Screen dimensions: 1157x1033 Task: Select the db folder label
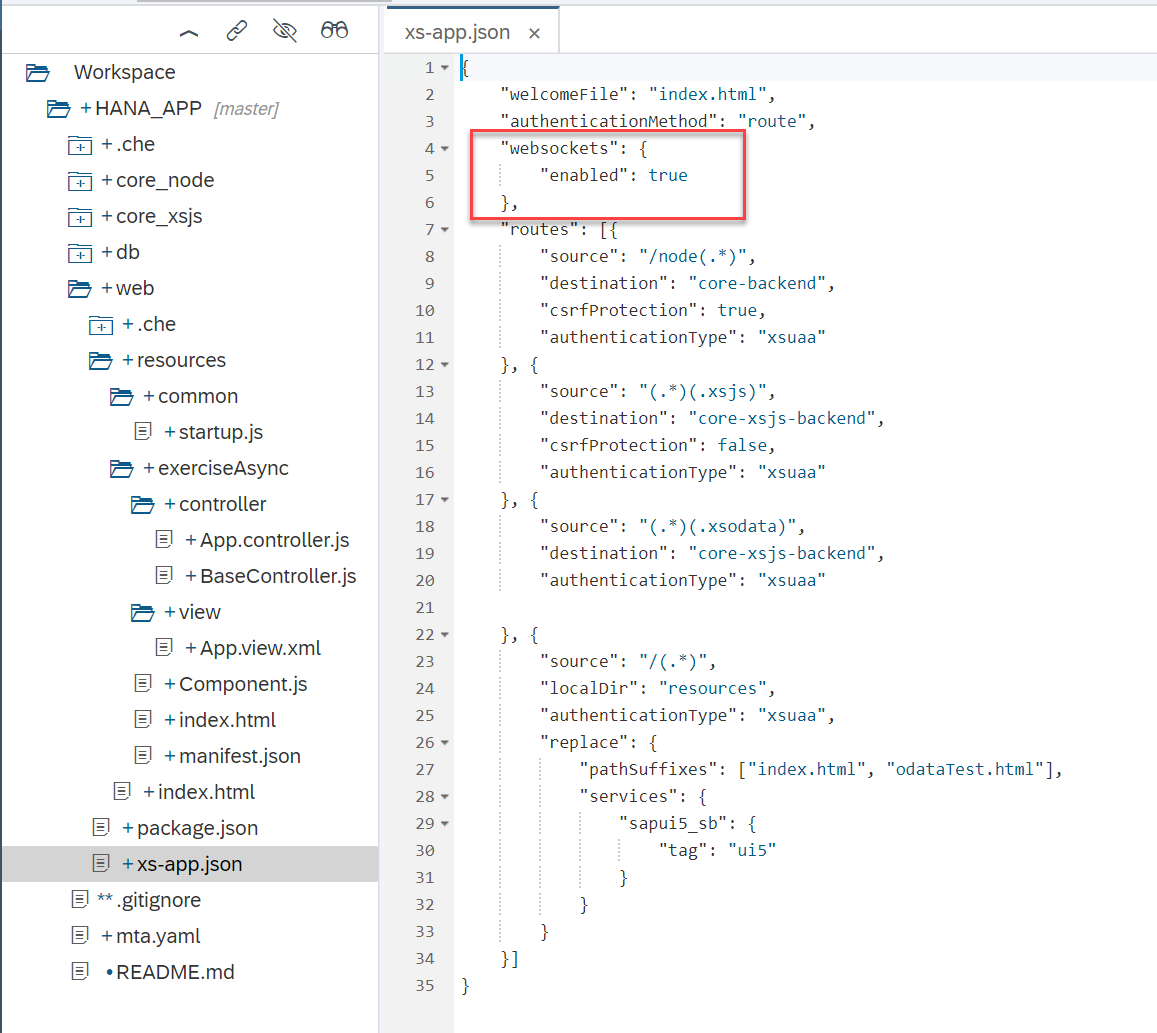[128, 252]
